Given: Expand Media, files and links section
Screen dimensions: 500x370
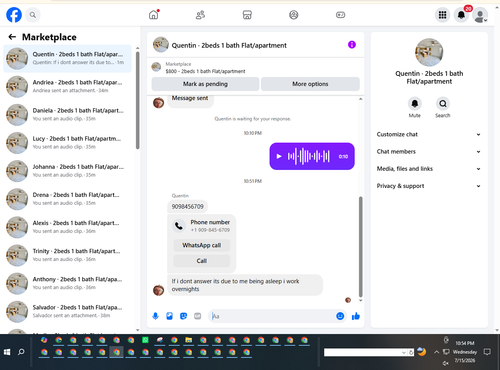Looking at the screenshot, I should pos(429,169).
